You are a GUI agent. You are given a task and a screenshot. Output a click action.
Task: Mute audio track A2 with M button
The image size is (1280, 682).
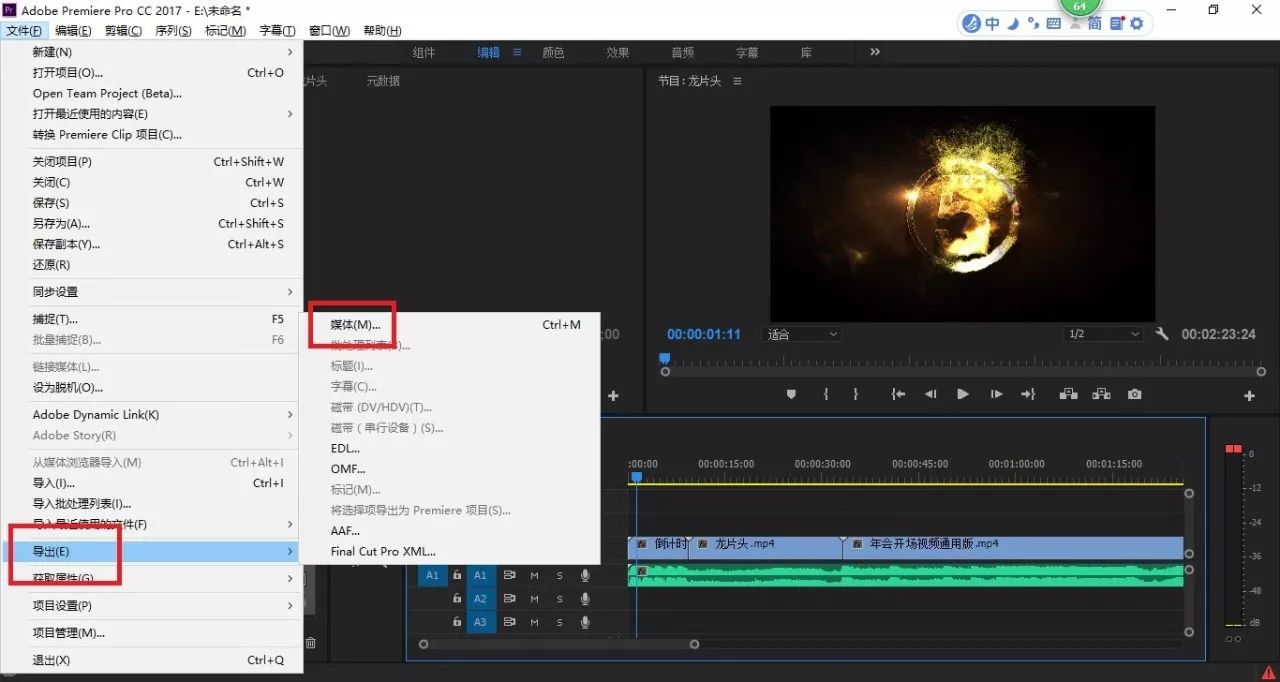(x=534, y=599)
